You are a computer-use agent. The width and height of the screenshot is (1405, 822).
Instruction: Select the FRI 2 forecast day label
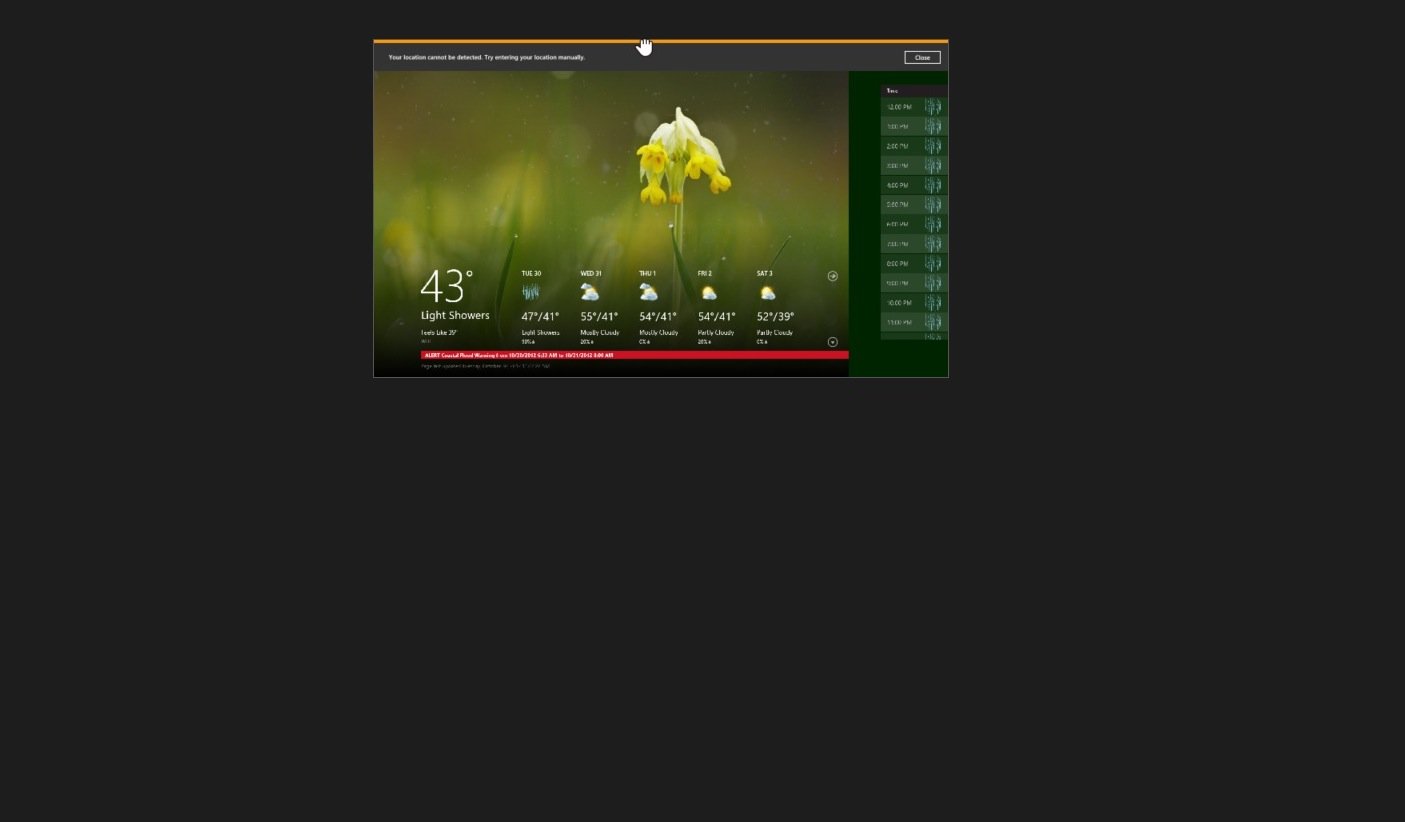[705, 273]
